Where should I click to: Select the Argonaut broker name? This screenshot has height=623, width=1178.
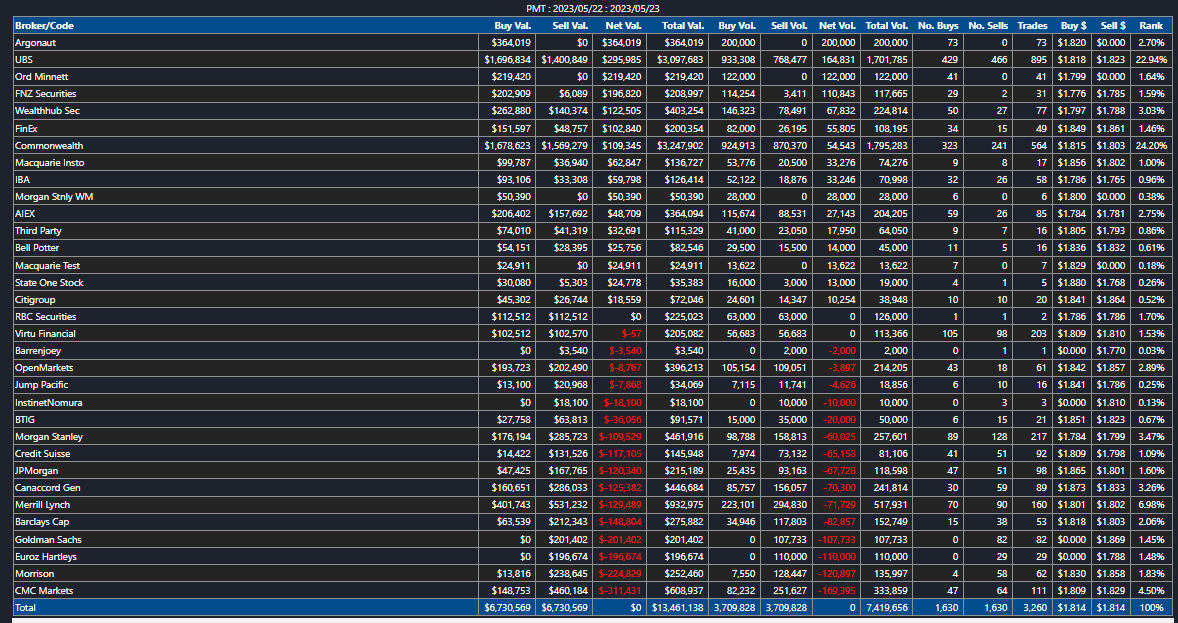pyautogui.click(x=35, y=43)
